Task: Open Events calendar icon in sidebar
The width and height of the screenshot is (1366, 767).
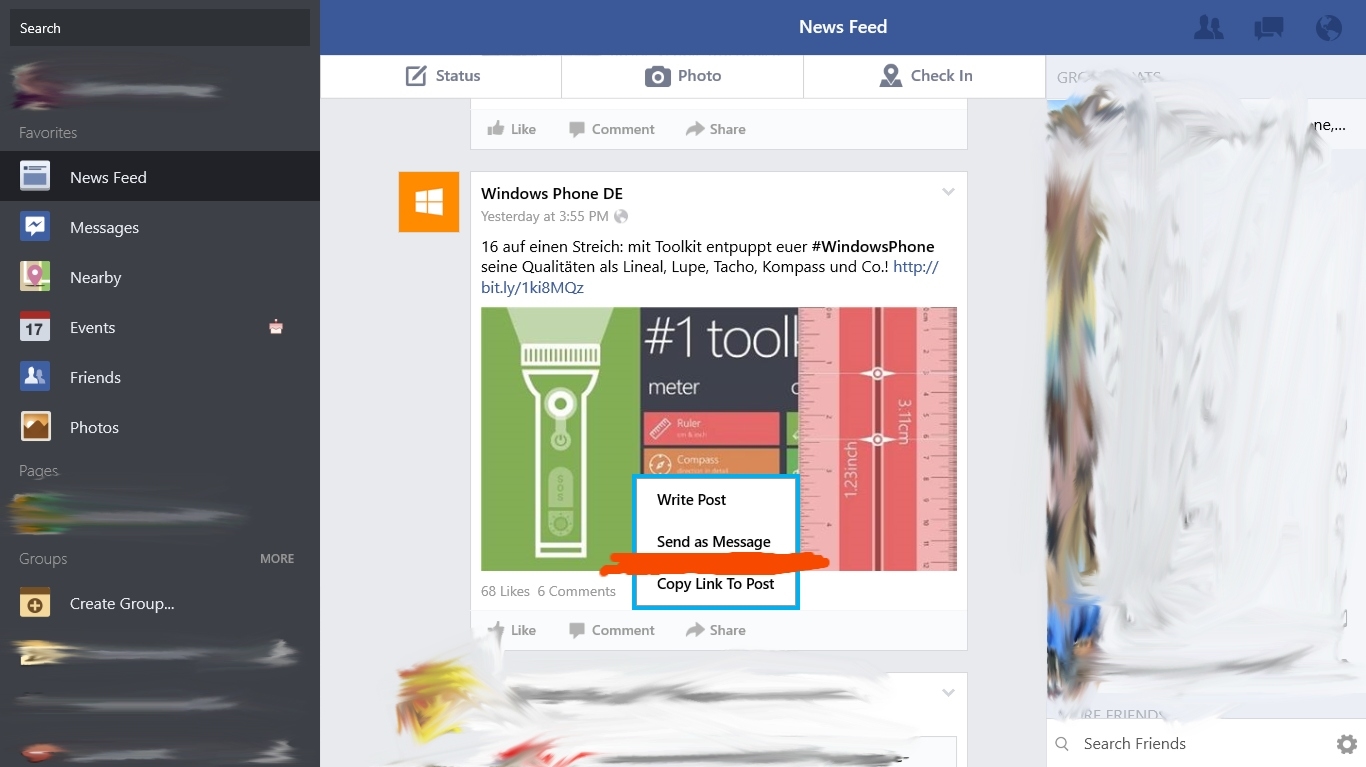Action: point(35,327)
